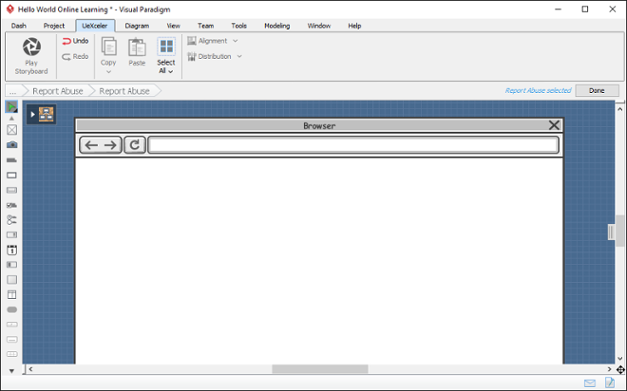Image resolution: width=627 pixels, height=391 pixels.
Task: Select the toggle-style tool below calendar
Action: pyautogui.click(x=12, y=265)
